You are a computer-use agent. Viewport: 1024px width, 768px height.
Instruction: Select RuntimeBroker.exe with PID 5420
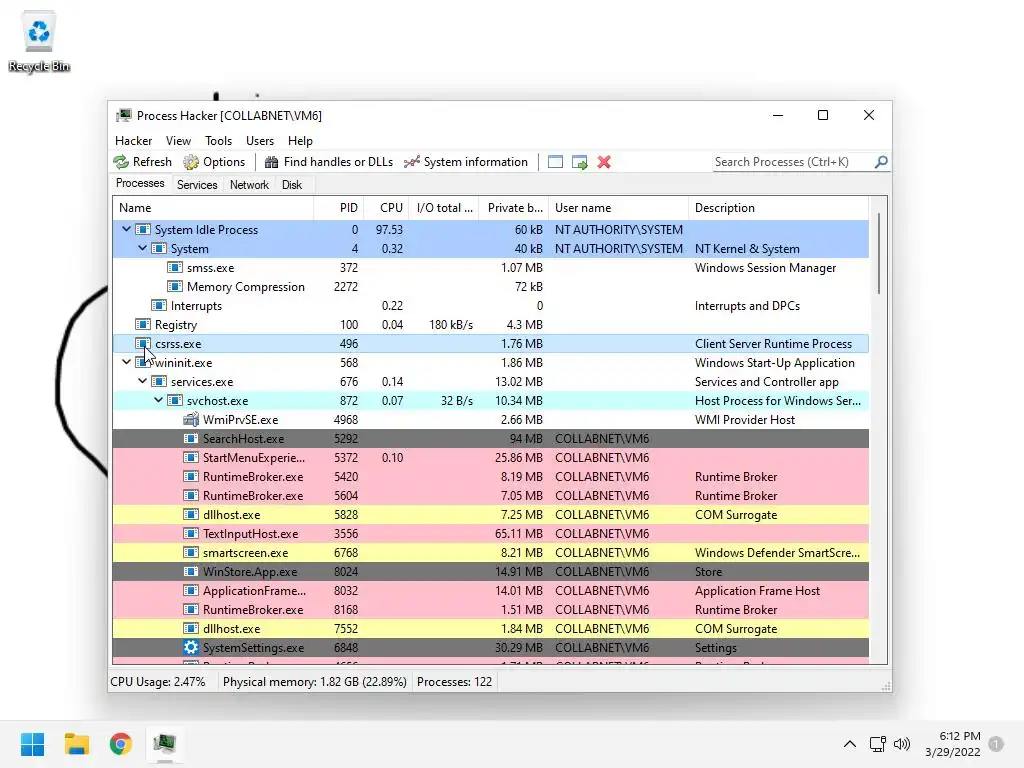pos(490,476)
